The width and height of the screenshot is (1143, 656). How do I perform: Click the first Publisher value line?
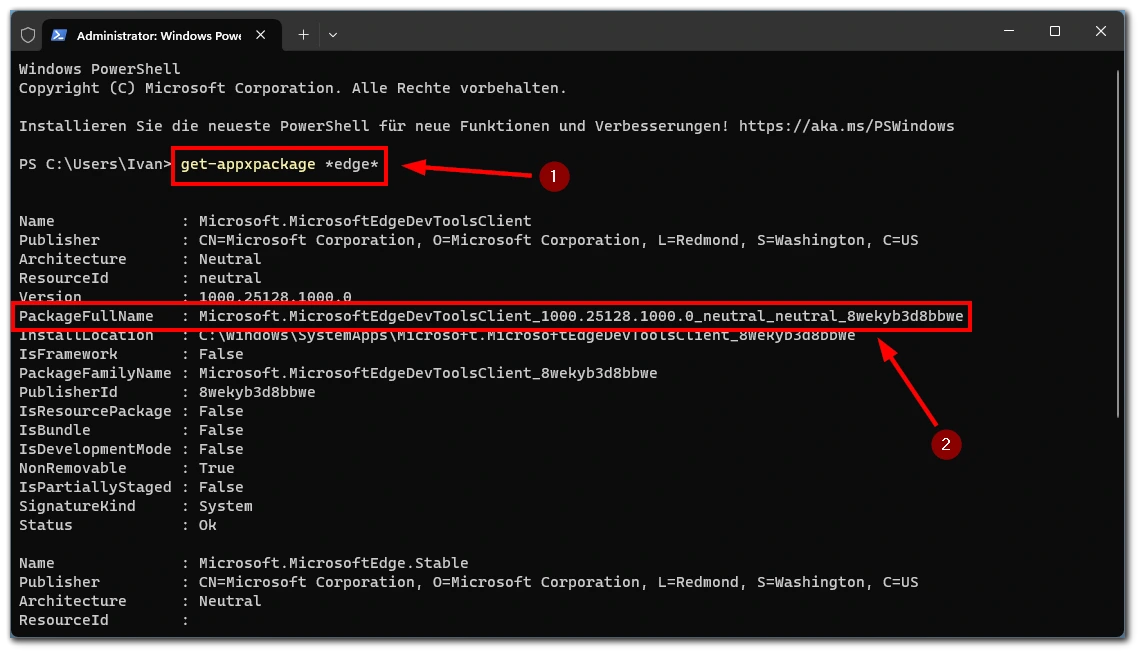(x=558, y=241)
